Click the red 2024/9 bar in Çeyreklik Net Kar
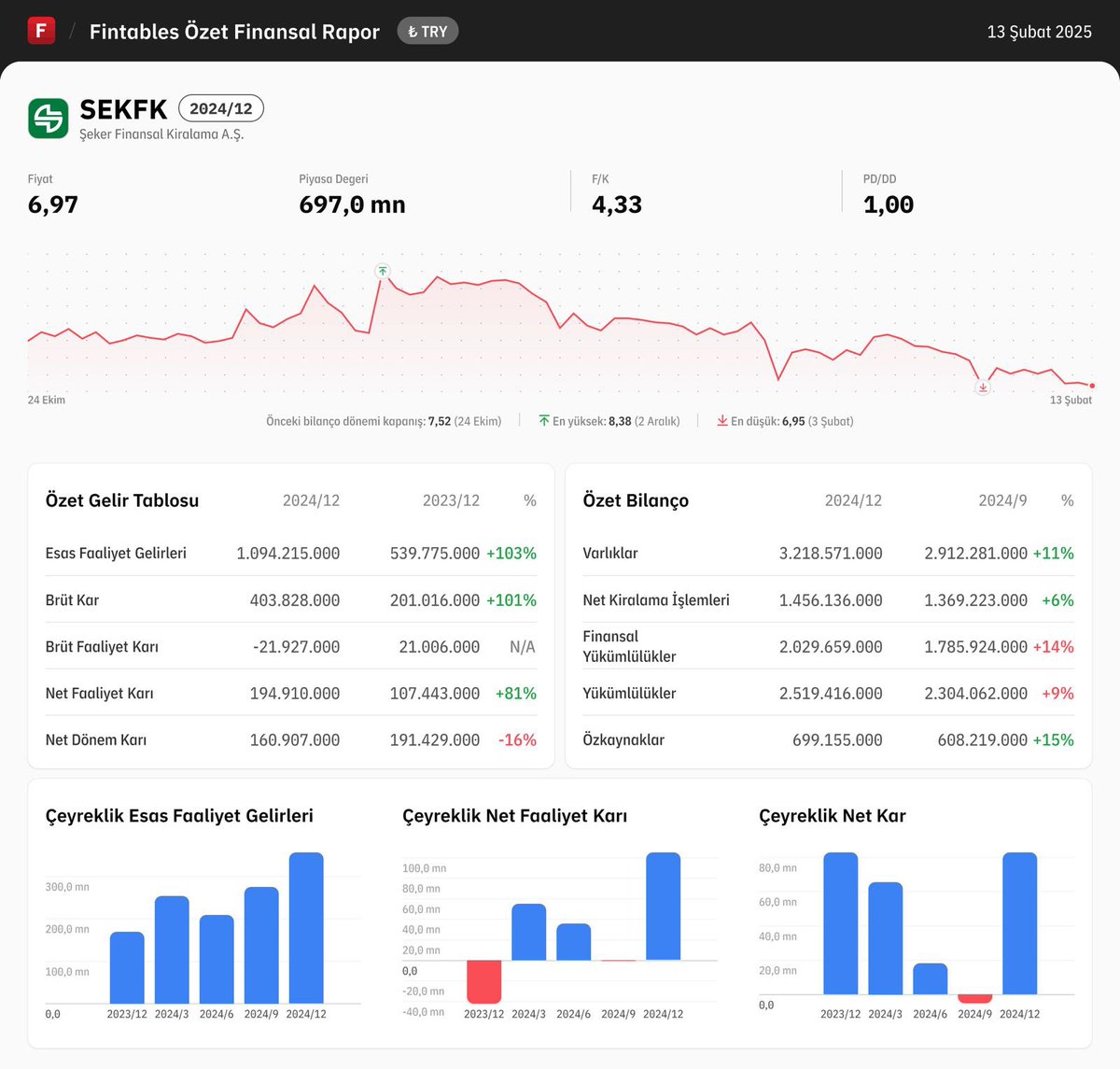The image size is (1120, 1069). (974, 999)
